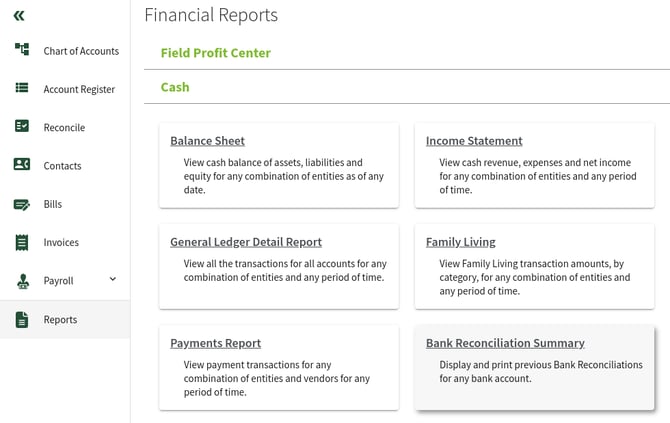Screen dimensions: 670x423
Task: Click the Chart of Accounts icon
Action: (x=22, y=50)
